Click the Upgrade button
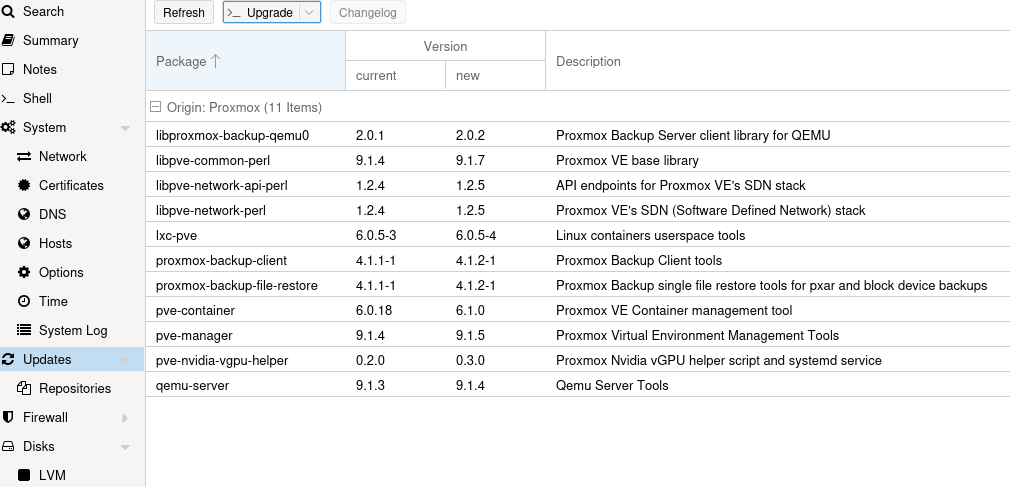The image size is (1010, 487). pyautogui.click(x=260, y=13)
